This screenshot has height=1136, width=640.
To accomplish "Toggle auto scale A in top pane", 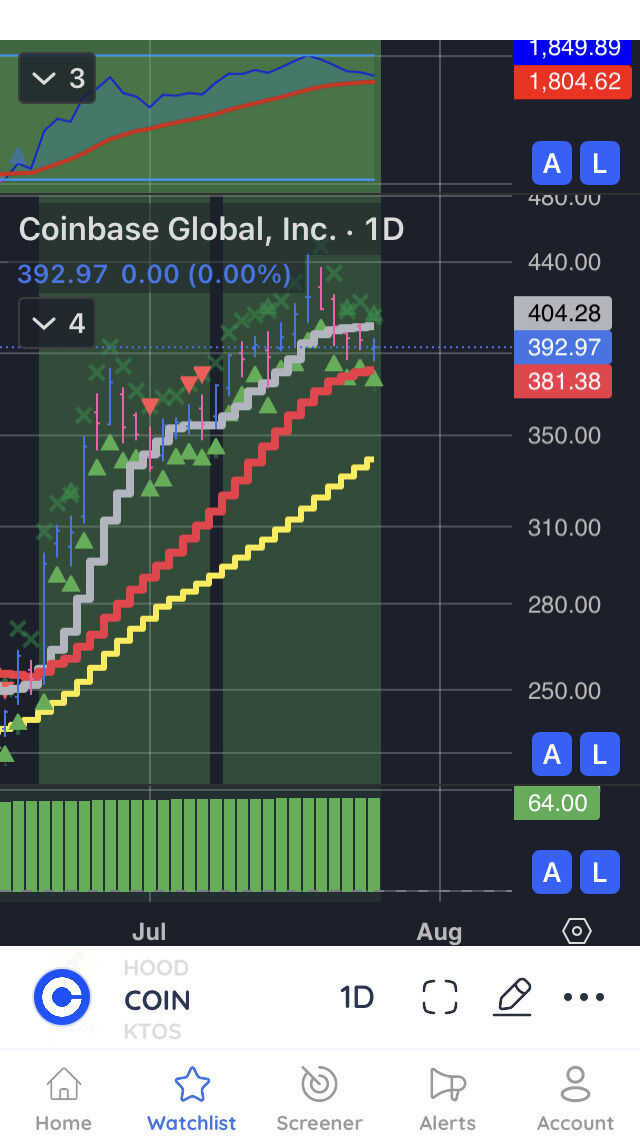I will point(552,163).
